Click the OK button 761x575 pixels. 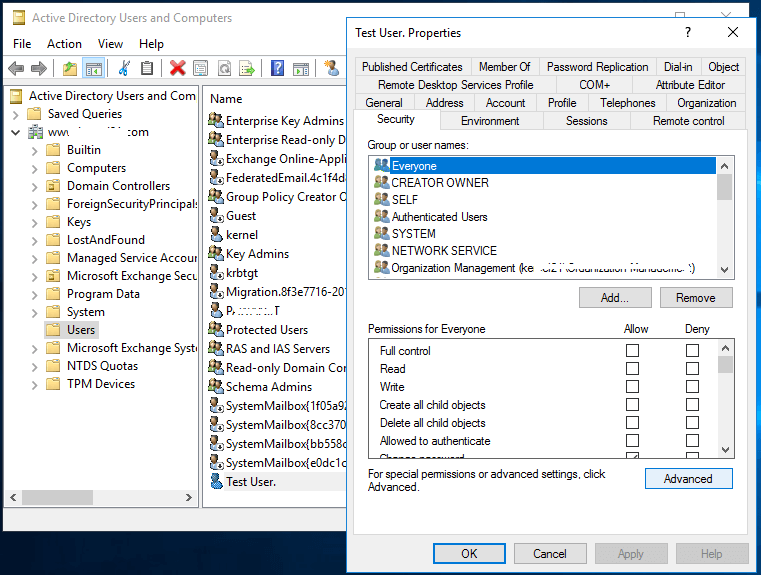[469, 554]
